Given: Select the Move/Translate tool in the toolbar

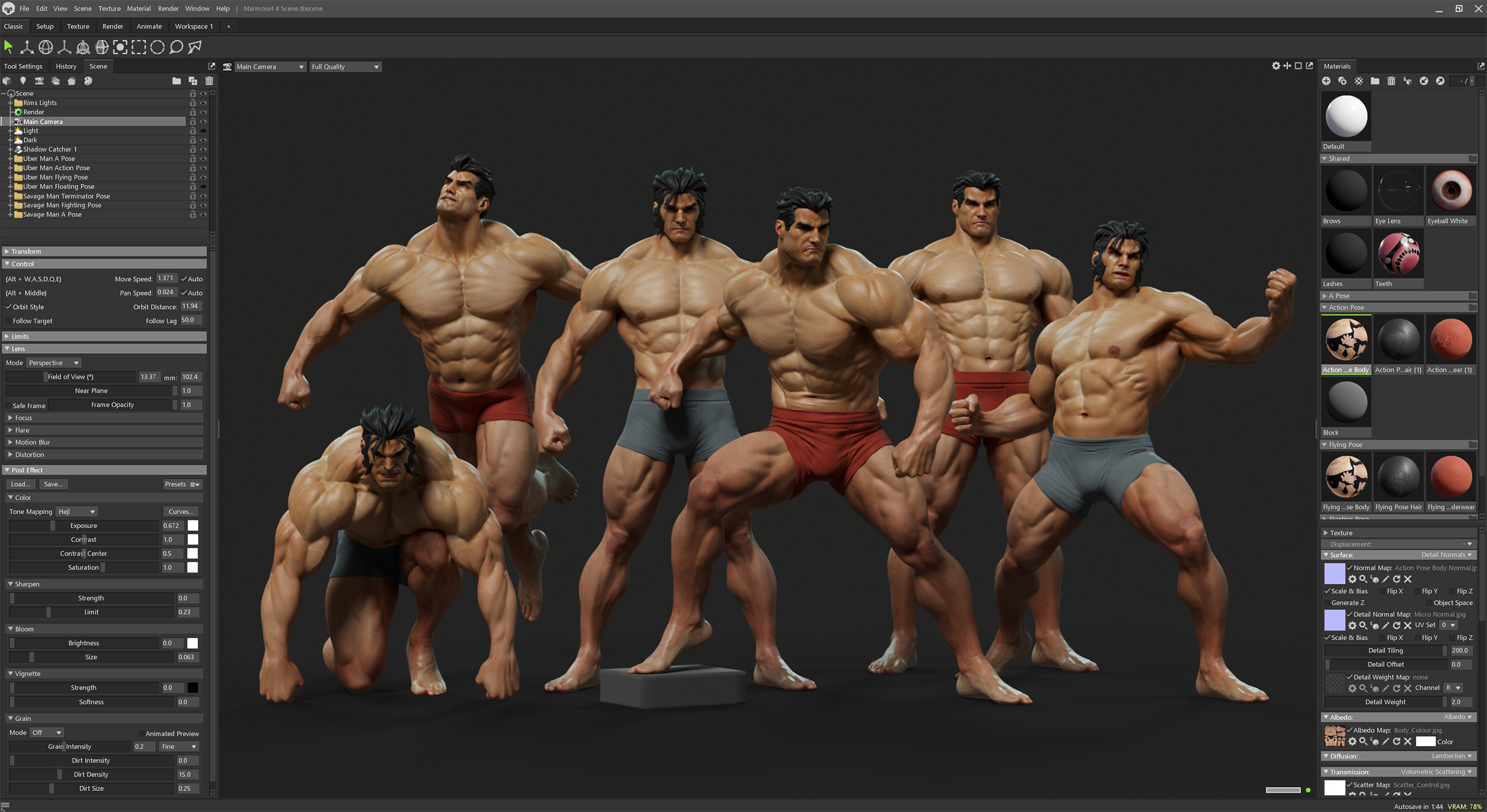Looking at the screenshot, I should pyautogui.click(x=27, y=48).
